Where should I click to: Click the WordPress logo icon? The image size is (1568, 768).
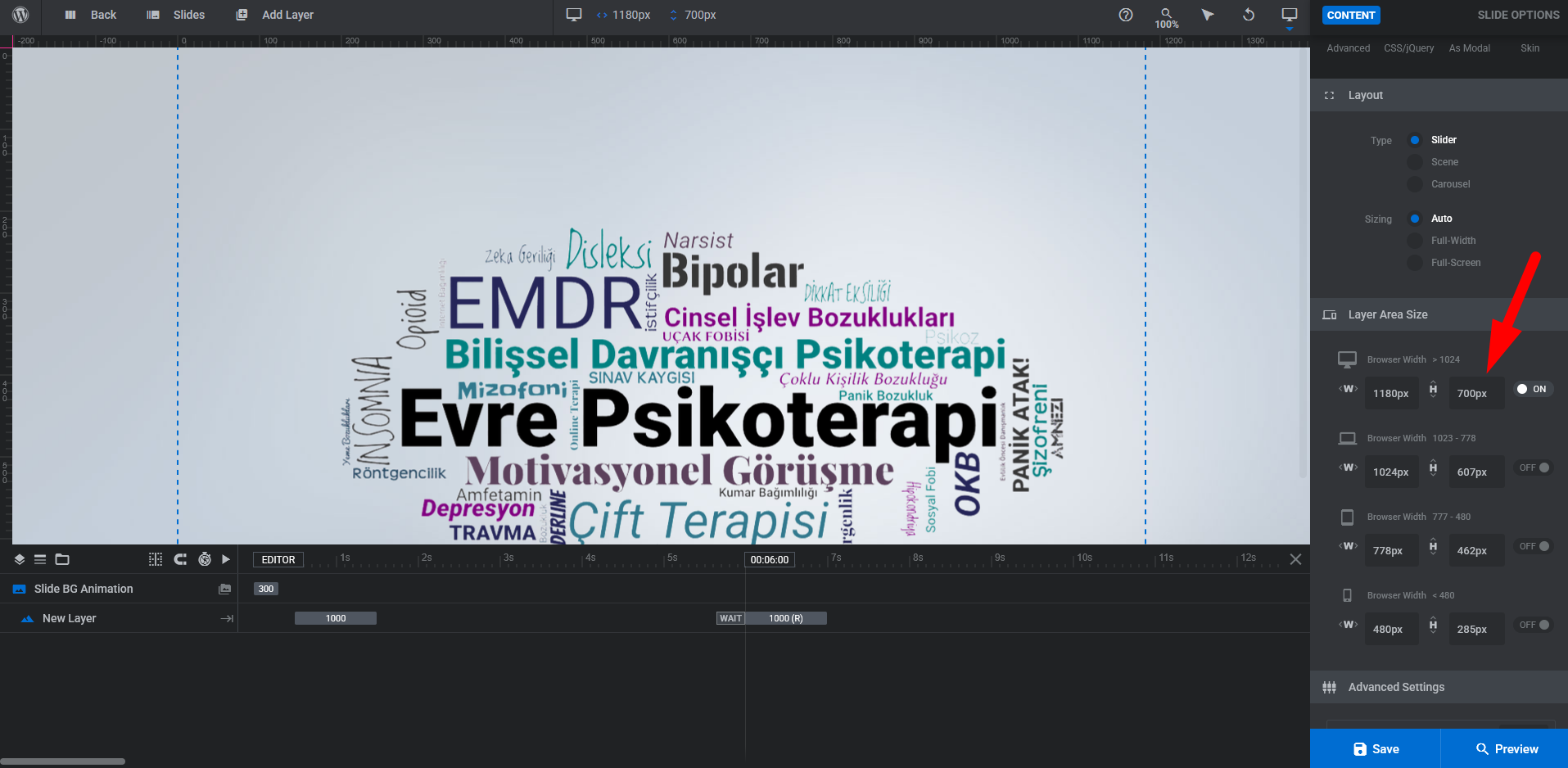[21, 15]
